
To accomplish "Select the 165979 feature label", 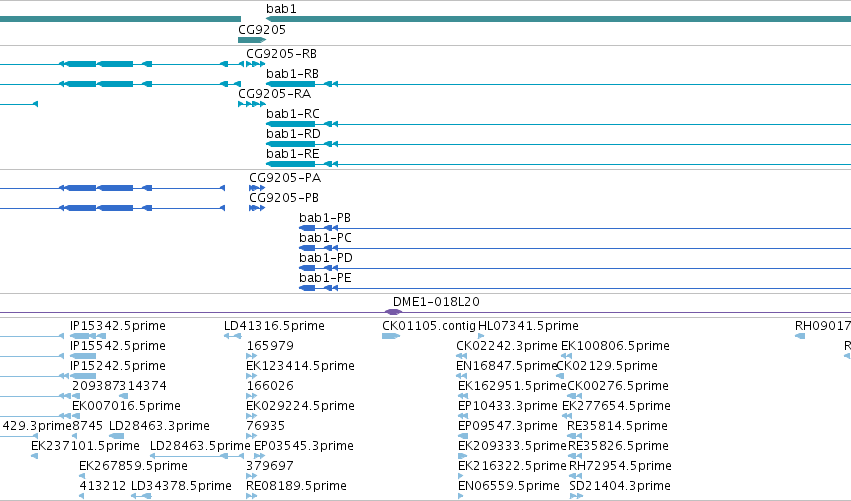I will pos(270,346).
